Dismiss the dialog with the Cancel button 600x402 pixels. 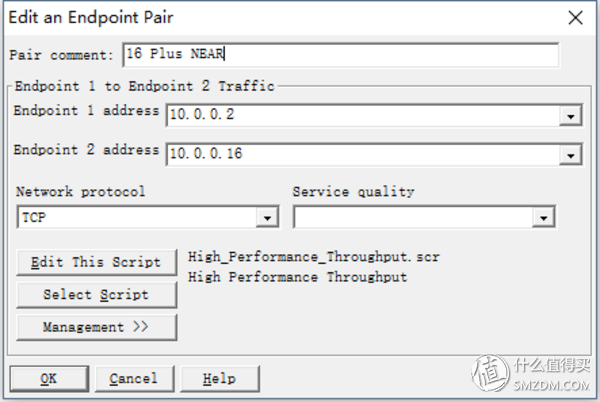point(134,379)
